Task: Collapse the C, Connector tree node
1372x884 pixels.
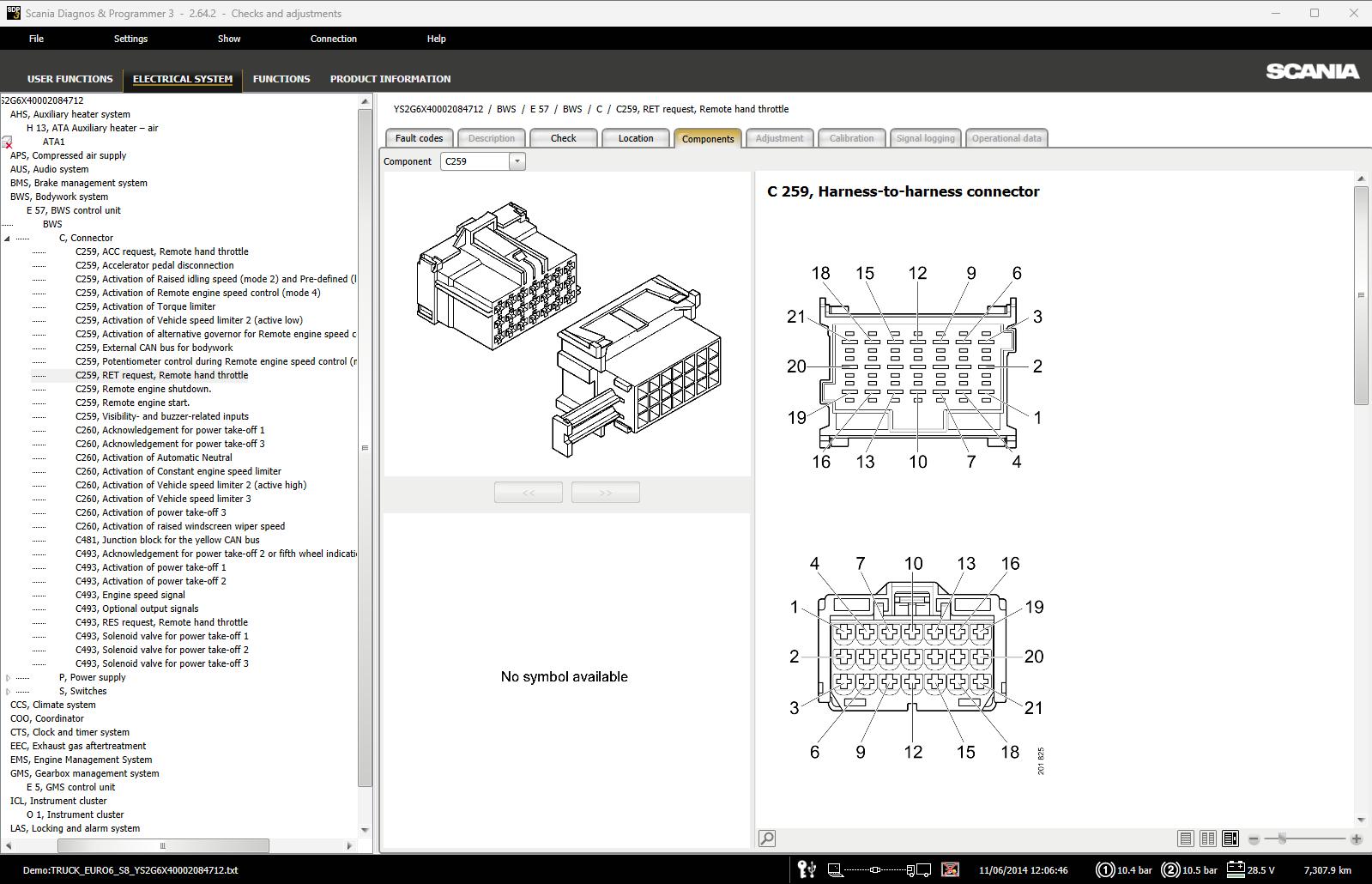Action: point(8,239)
